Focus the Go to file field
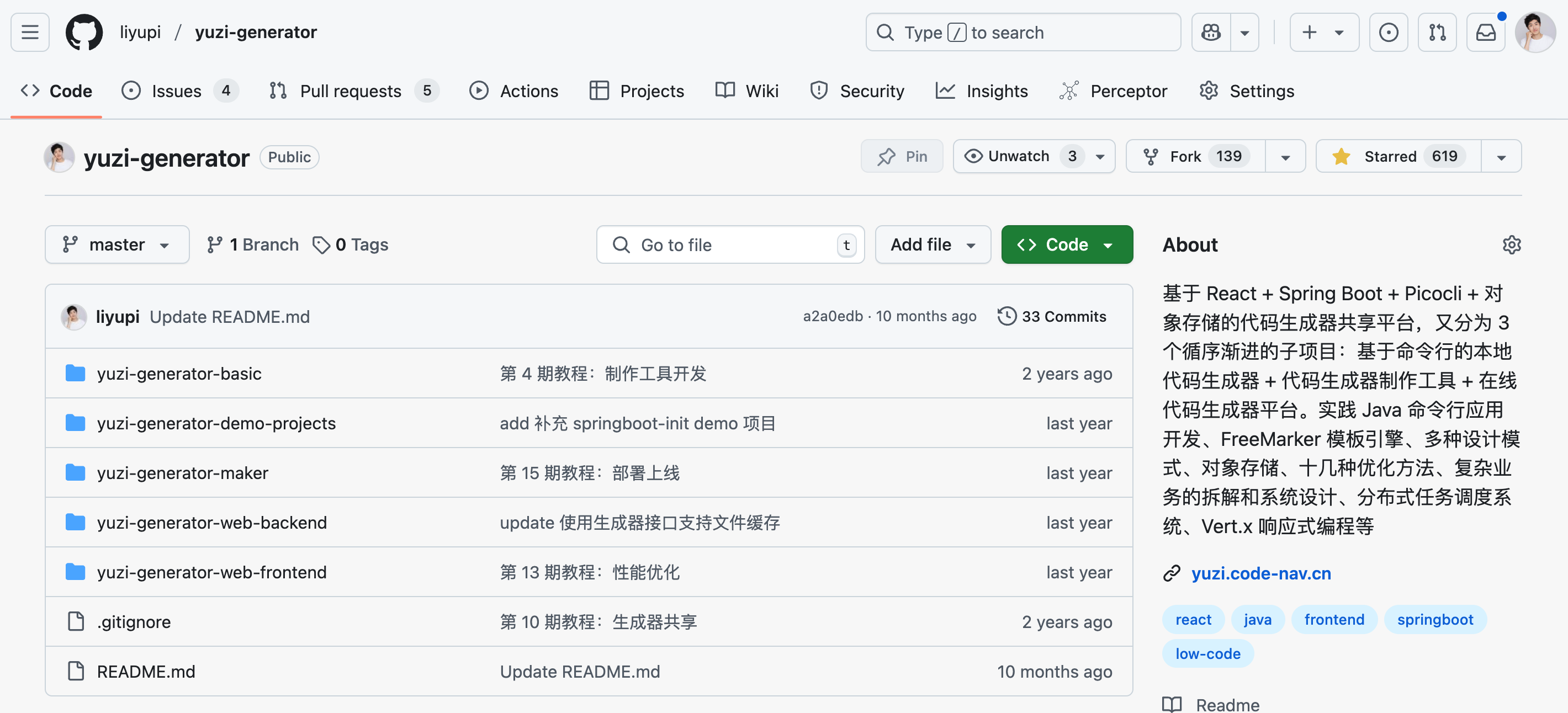This screenshot has width=1568, height=713. [x=729, y=244]
